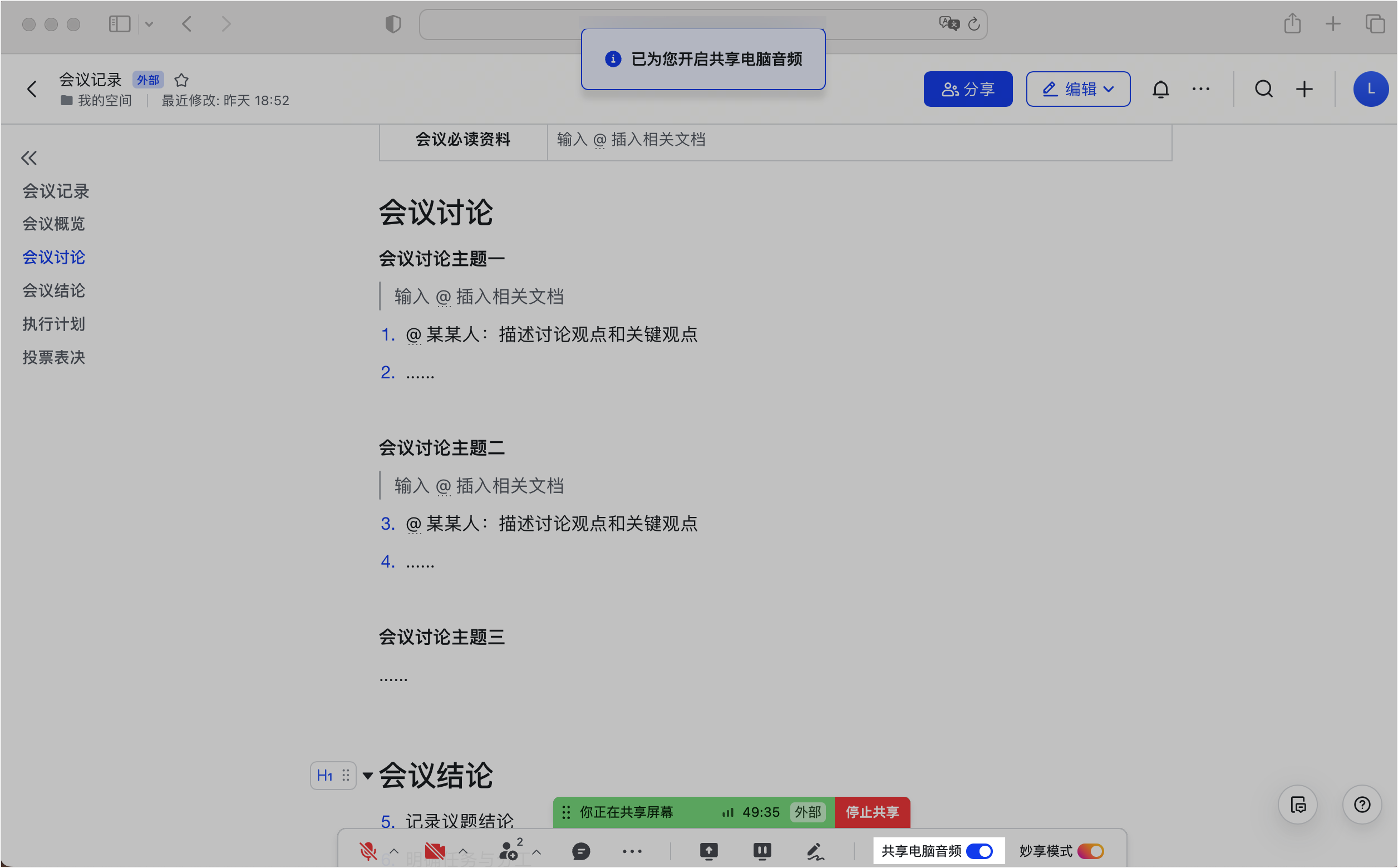Star the 会议记录 document as favorite
Image resolution: width=1398 pixels, height=868 pixels.
pos(181,80)
